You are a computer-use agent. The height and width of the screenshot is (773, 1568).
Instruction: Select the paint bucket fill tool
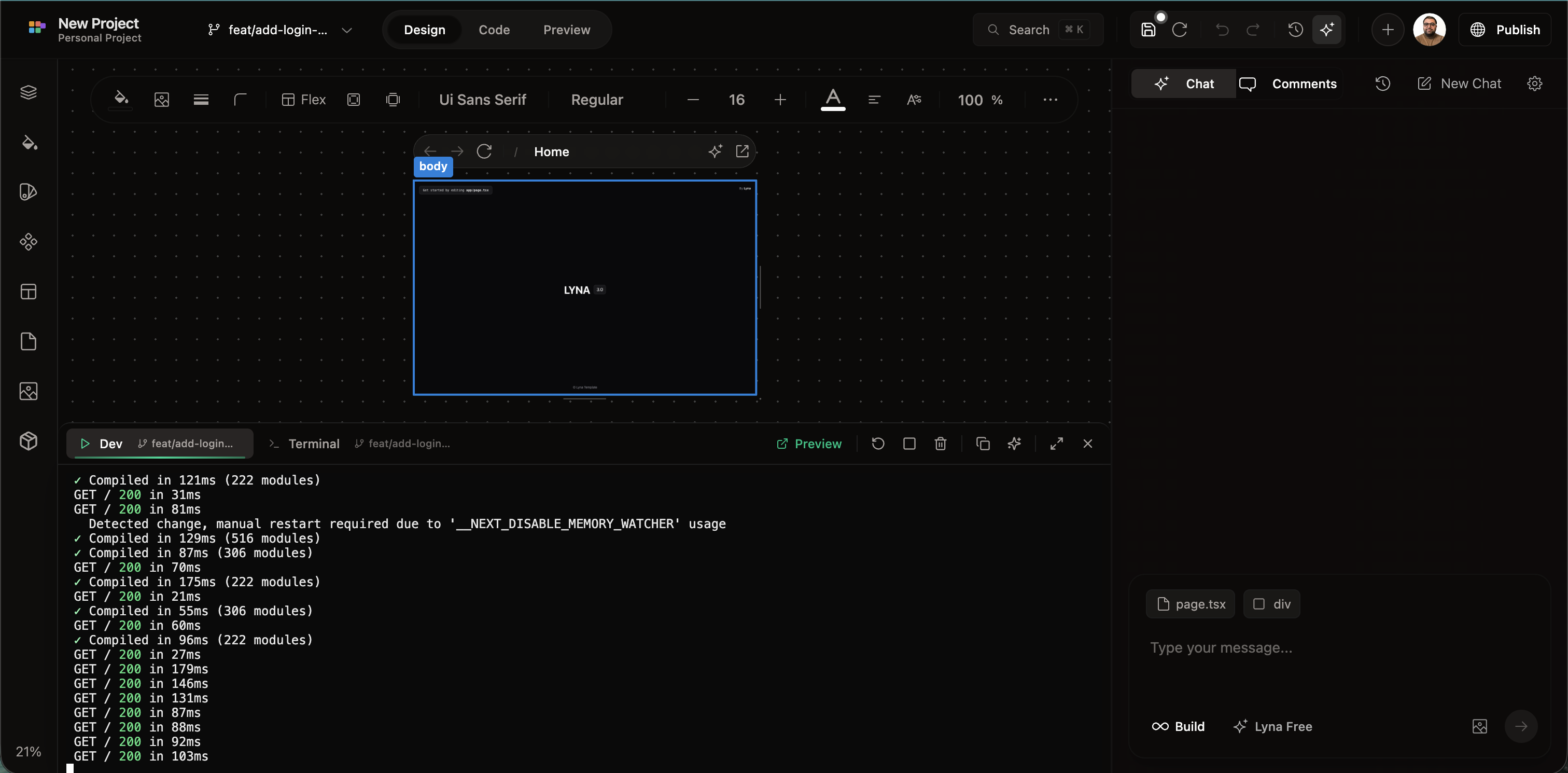[x=120, y=99]
